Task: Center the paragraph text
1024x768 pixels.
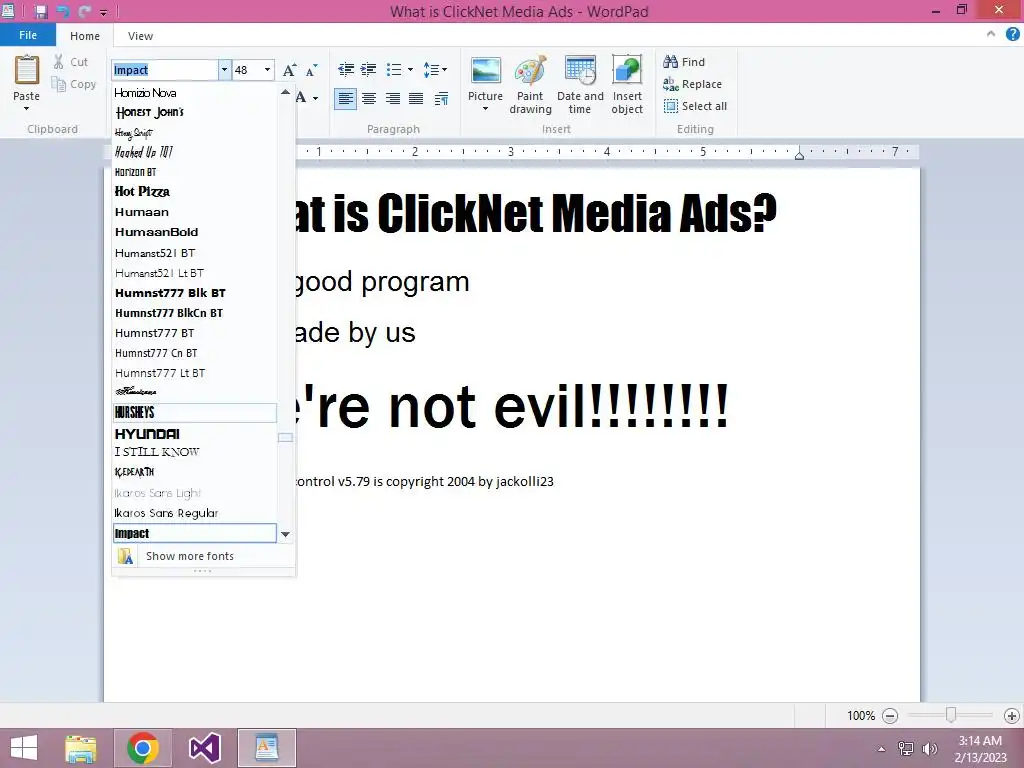Action: (369, 99)
